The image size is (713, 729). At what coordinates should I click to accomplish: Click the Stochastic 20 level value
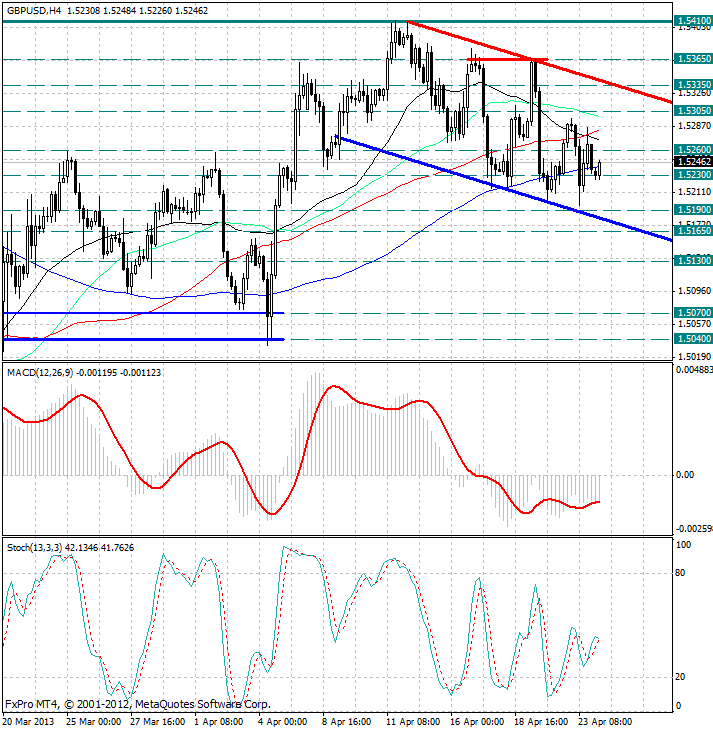click(x=680, y=677)
